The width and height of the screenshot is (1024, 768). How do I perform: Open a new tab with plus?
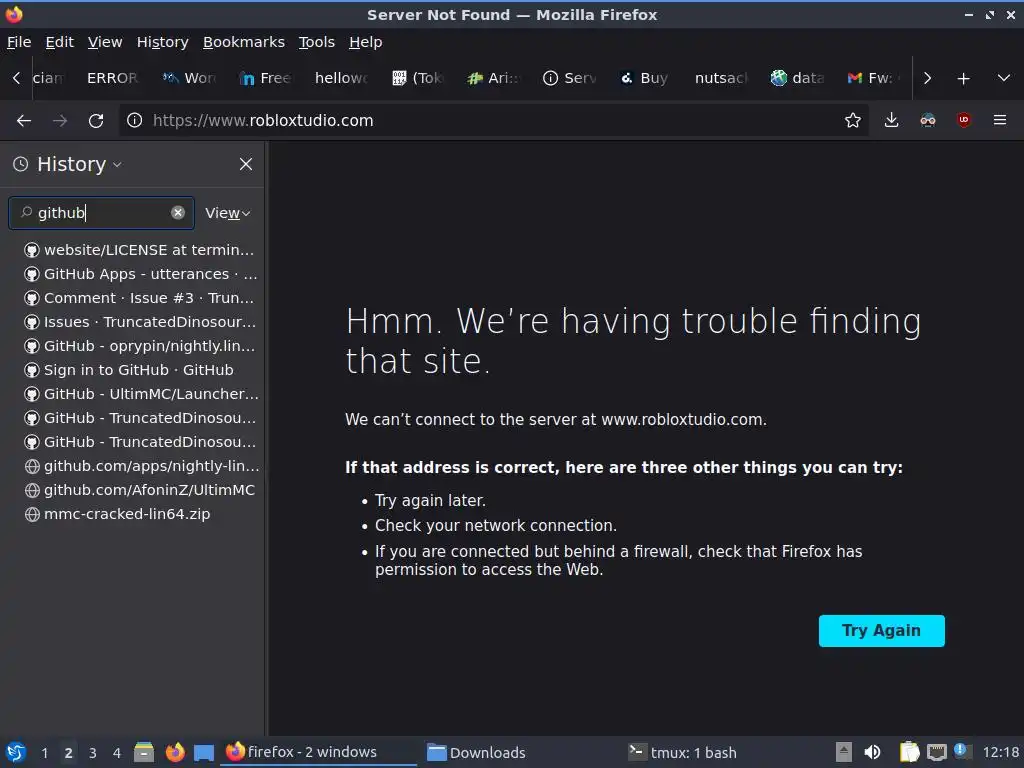pos(963,78)
